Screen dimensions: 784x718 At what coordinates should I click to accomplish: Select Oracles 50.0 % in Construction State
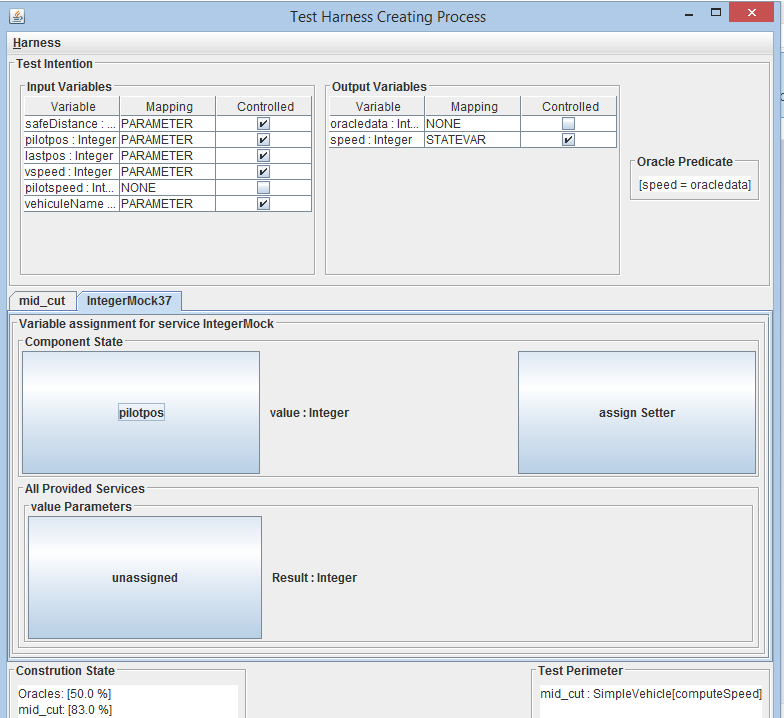(64, 694)
